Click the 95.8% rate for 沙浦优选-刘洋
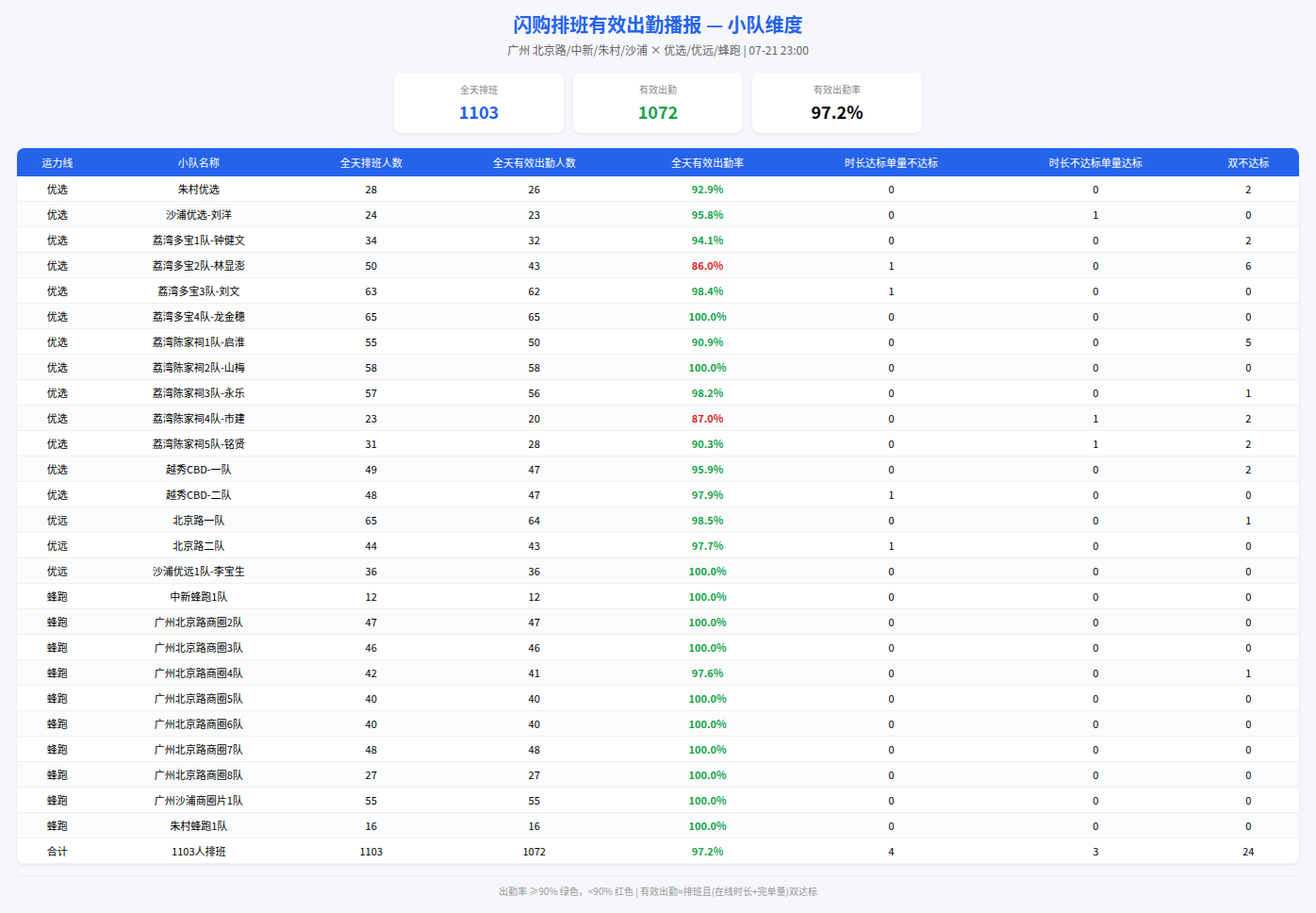Viewport: 1316px width, 913px height. (708, 215)
